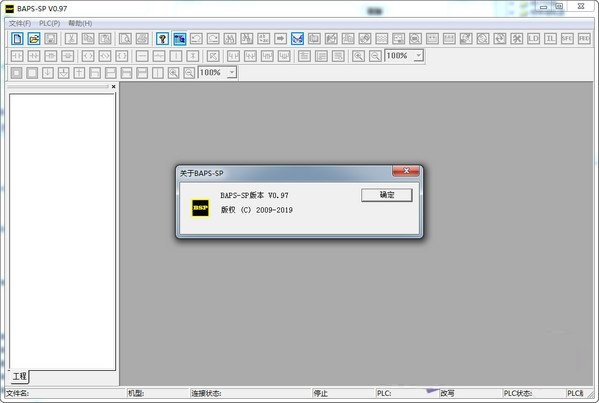Click the BSP logo in About dialog

201,208
